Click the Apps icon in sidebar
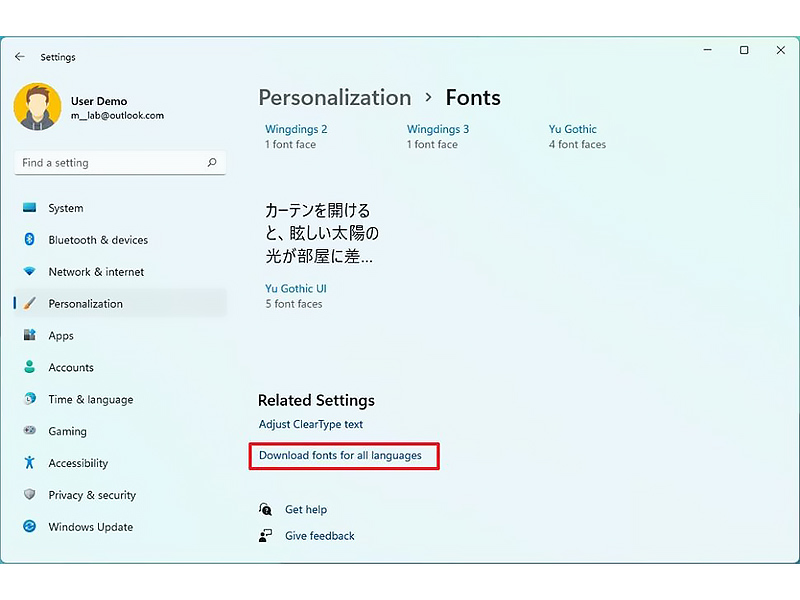Screen dimensions: 800x600 pyautogui.click(x=30, y=335)
